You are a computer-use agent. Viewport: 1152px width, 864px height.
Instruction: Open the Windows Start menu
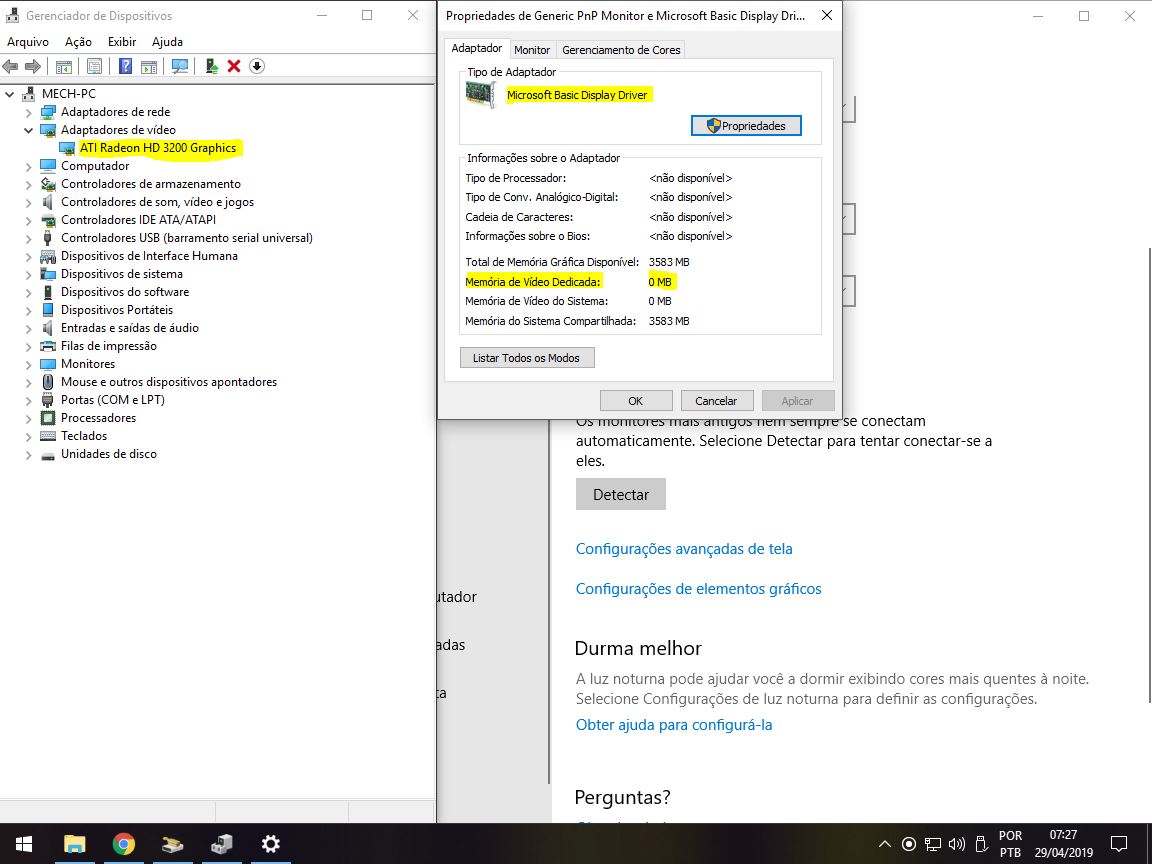(x=24, y=843)
